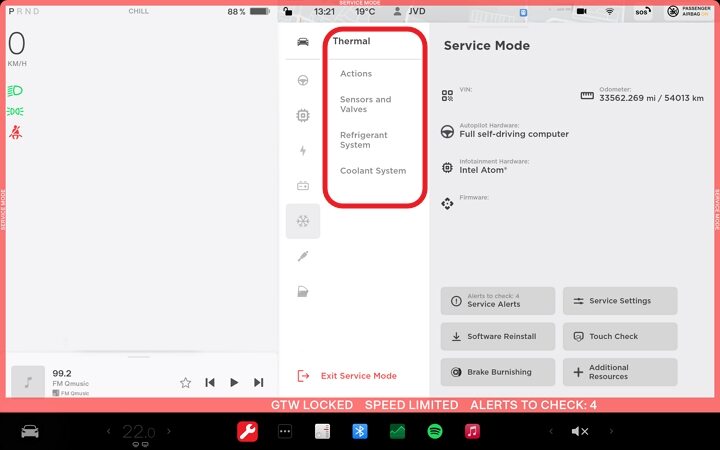Open Sensors and Valves menu item

366,105
